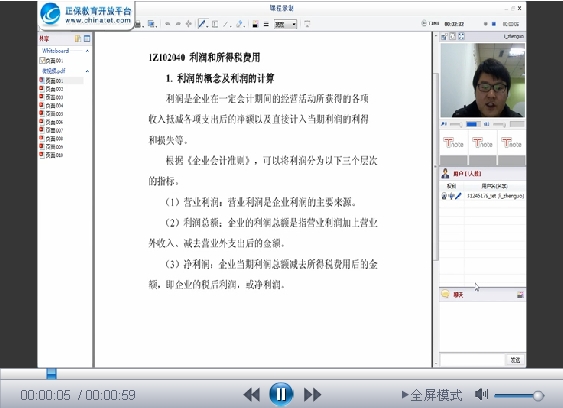Image resolution: width=563 pixels, height=408 pixels.
Task: Click the blue stop-record square
Action: [494, 24]
